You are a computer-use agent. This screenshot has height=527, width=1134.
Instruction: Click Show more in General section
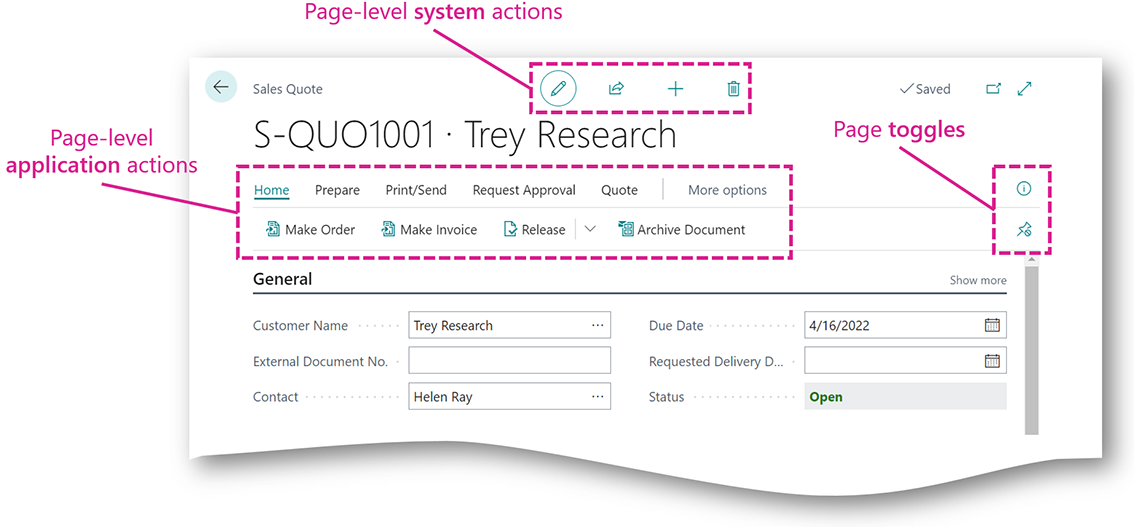point(978,280)
